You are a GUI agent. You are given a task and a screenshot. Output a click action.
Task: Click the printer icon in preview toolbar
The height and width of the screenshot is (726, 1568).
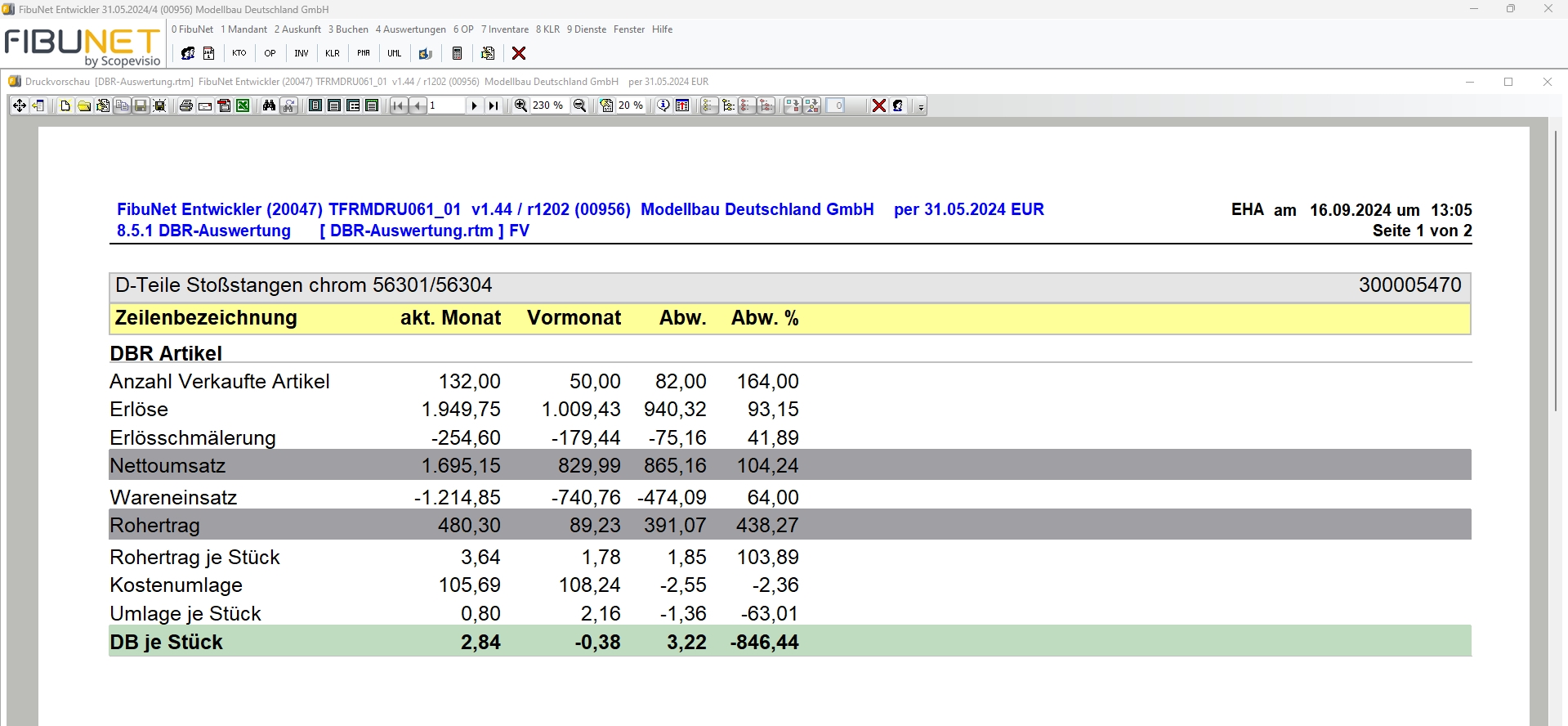tap(186, 105)
